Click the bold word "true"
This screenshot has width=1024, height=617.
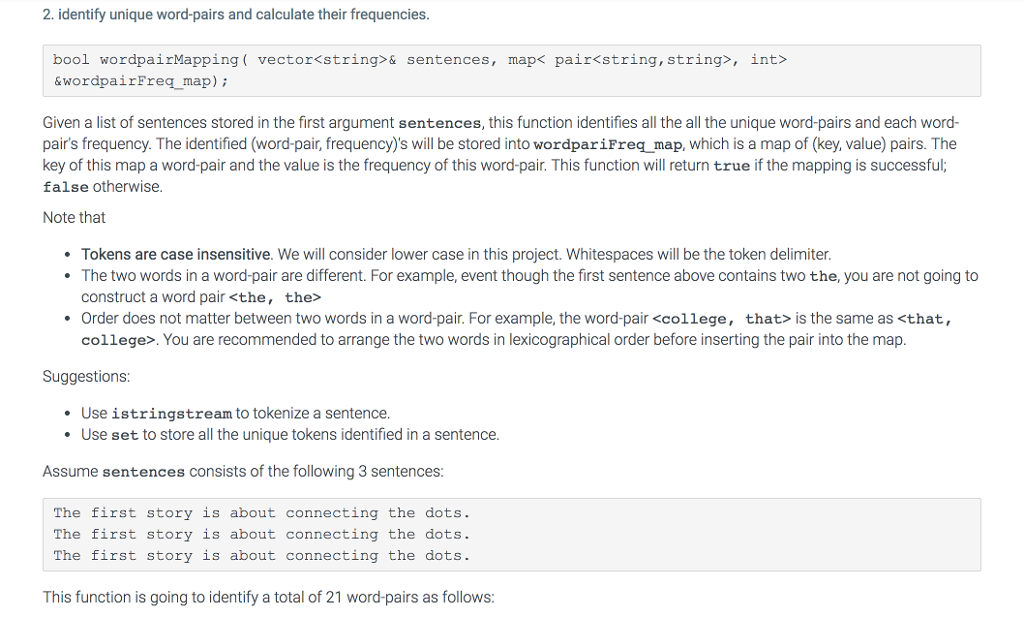pyautogui.click(x=731, y=166)
